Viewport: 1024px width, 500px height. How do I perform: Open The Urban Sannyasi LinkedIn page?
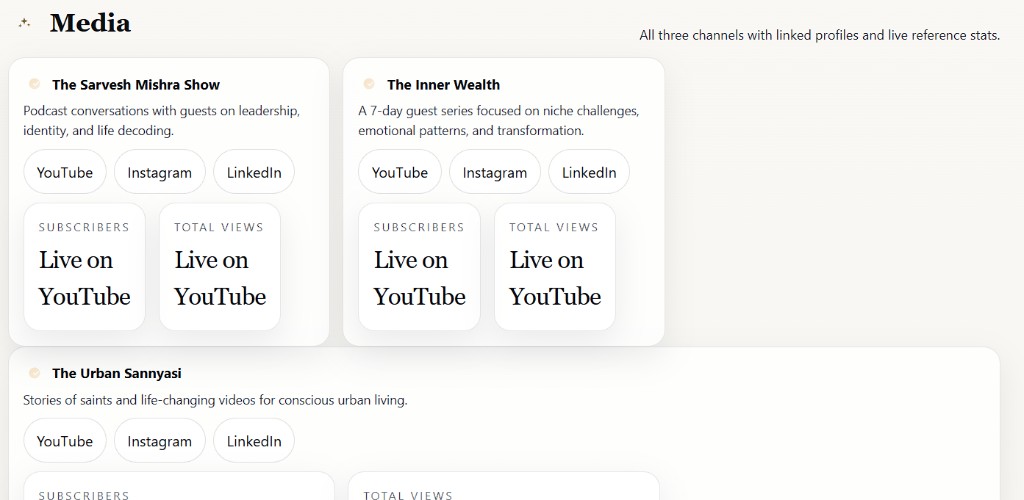[x=254, y=441]
